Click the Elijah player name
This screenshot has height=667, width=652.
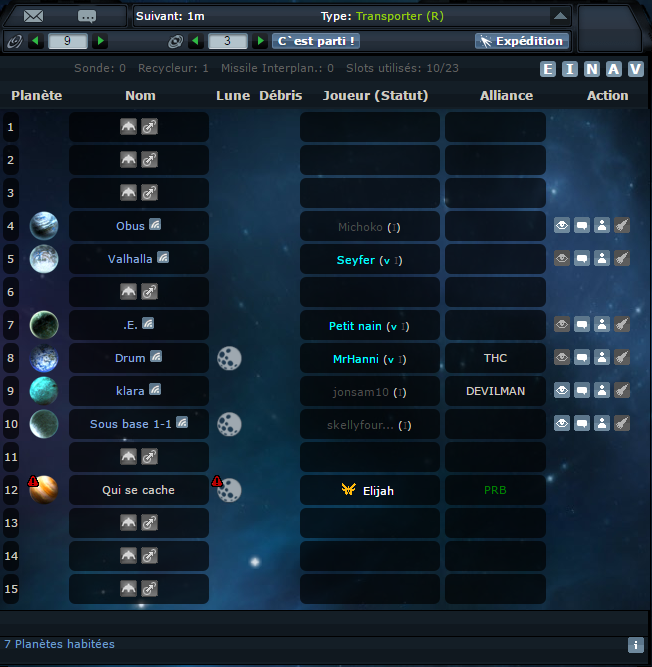point(378,491)
